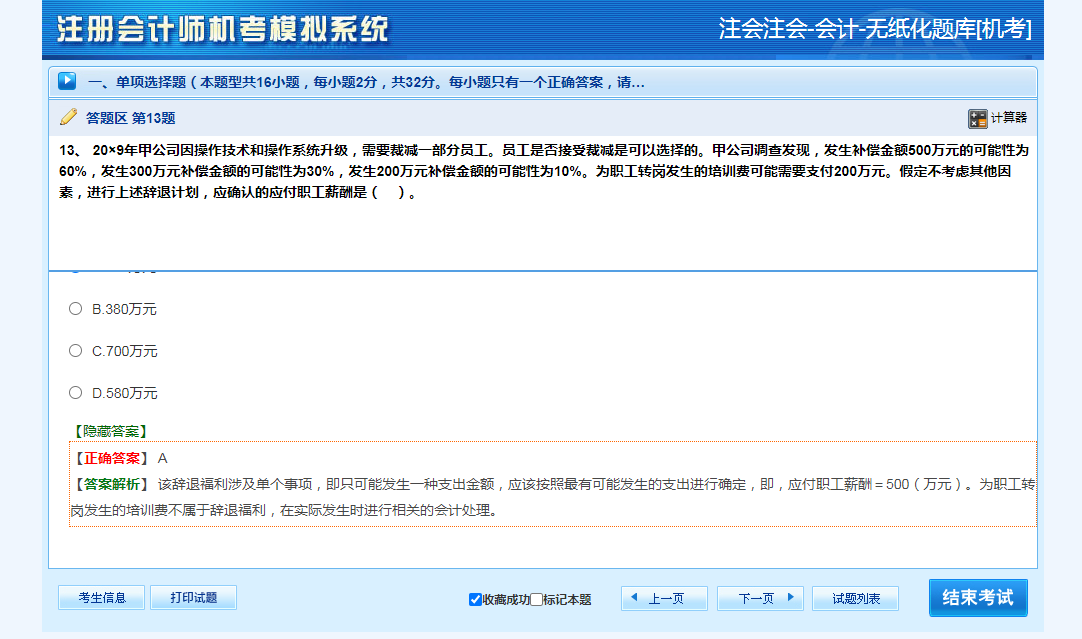Collapse the answer via 【隐藏答案】
The height and width of the screenshot is (639, 1082).
pyautogui.click(x=110, y=432)
